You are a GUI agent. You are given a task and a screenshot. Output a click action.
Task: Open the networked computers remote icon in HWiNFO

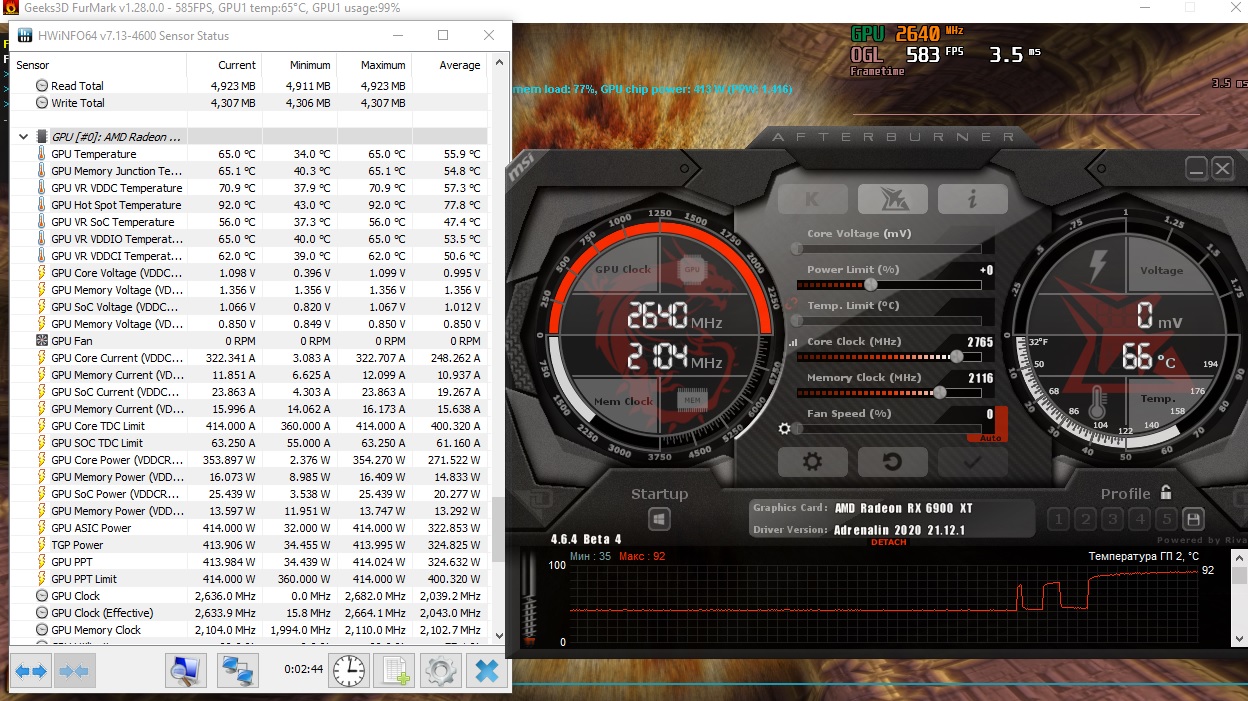(x=238, y=671)
